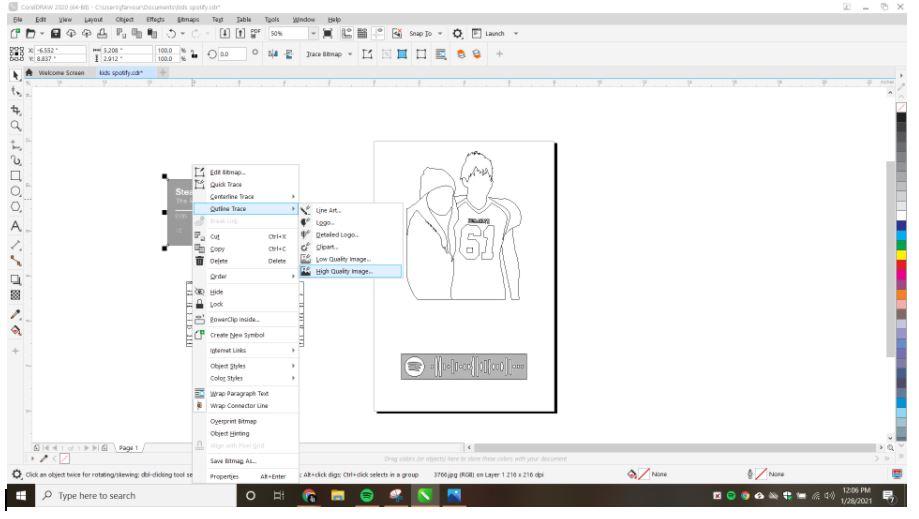Viewport: 919px width, 519px height.
Task: Toggle Mirror vertically button
Action: [x=289, y=54]
